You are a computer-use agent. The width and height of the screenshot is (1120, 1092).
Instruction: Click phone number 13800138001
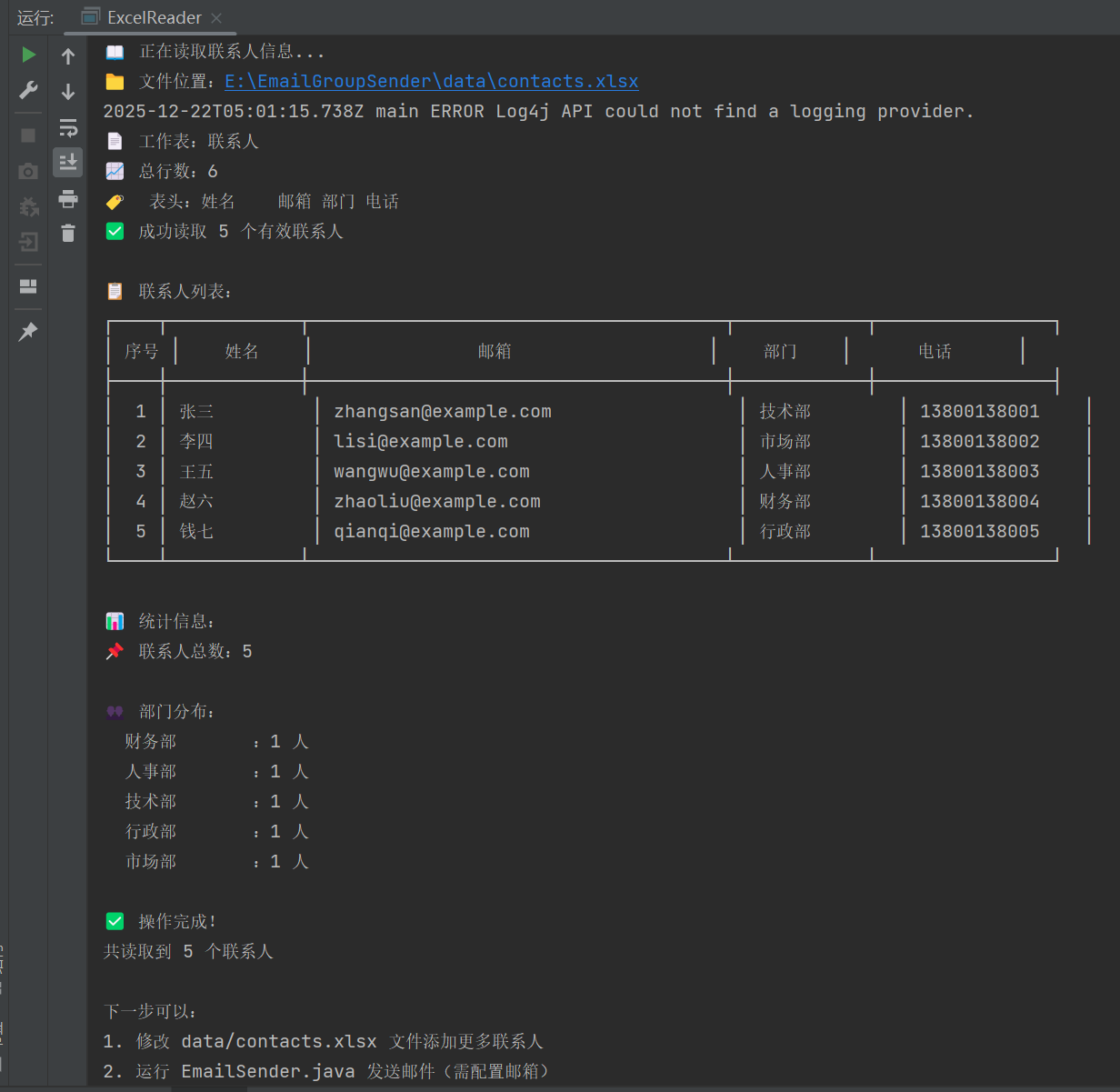980,411
